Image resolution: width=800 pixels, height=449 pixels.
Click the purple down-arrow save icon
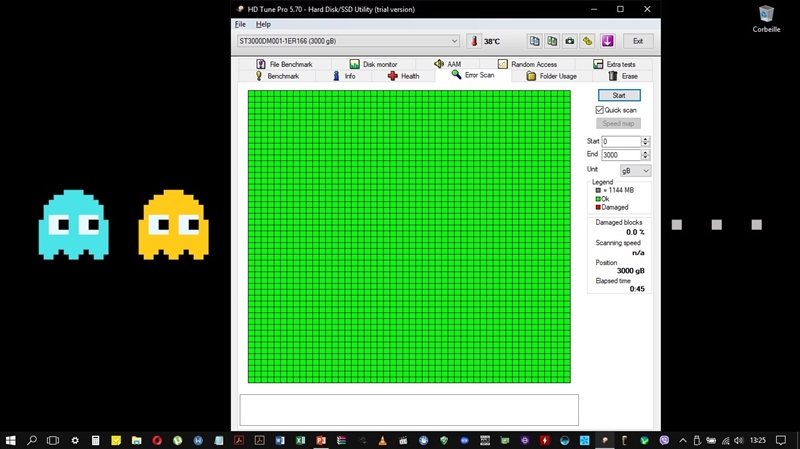point(607,41)
